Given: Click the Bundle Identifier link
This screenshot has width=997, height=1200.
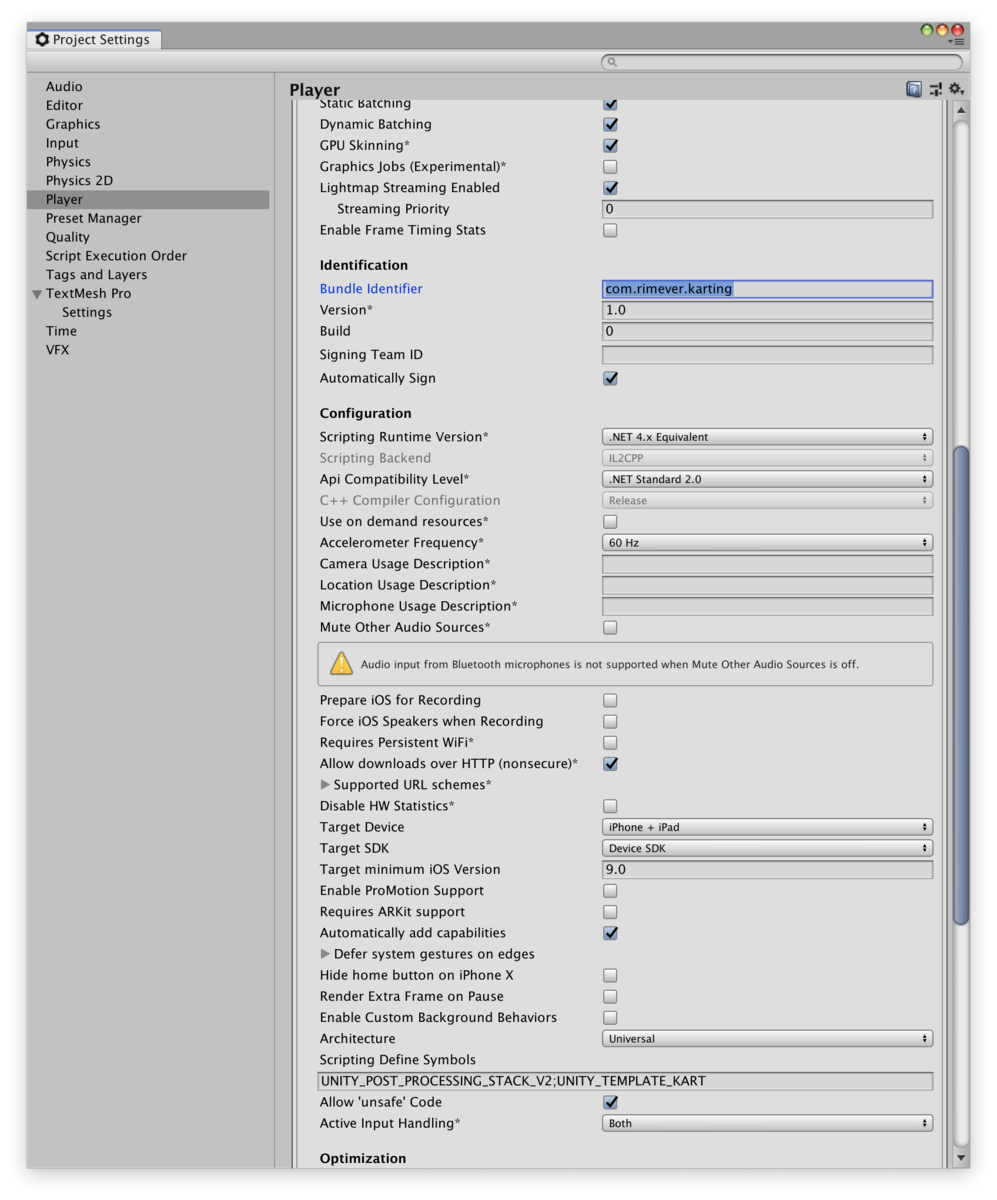Looking at the screenshot, I should pyautogui.click(x=370, y=288).
